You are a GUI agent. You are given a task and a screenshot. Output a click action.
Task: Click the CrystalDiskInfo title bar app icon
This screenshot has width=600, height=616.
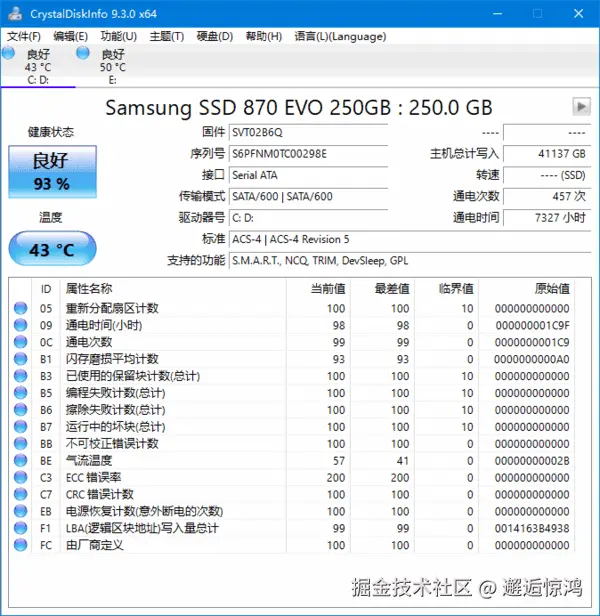16,13
